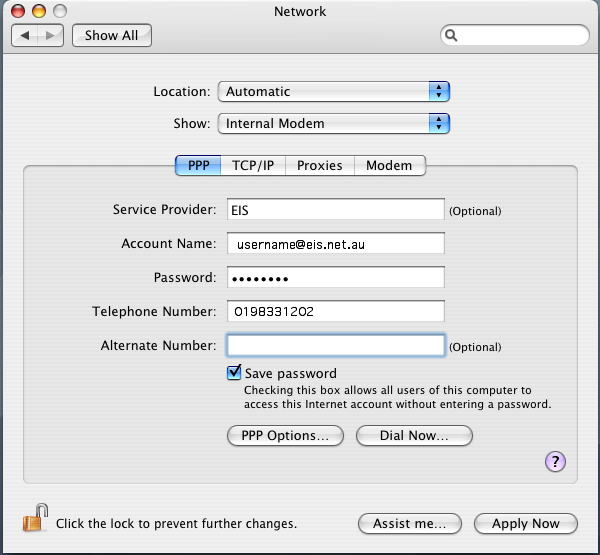Zoom the window using the green button
This screenshot has height=555, width=600.
point(59,11)
